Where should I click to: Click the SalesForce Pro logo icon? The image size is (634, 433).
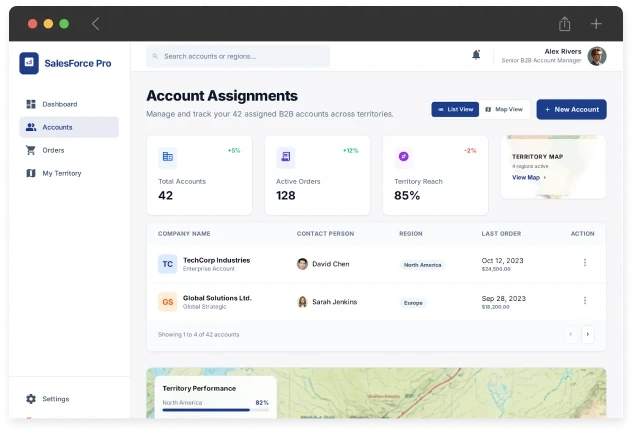click(29, 63)
